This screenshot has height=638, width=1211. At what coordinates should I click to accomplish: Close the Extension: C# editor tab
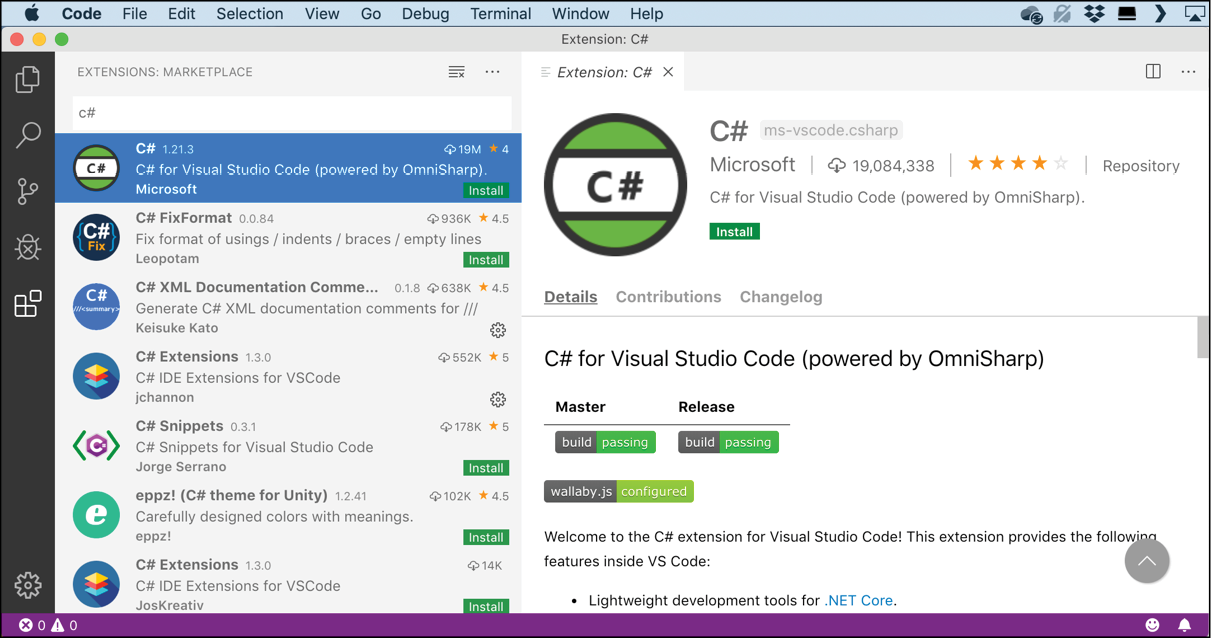[x=668, y=72]
